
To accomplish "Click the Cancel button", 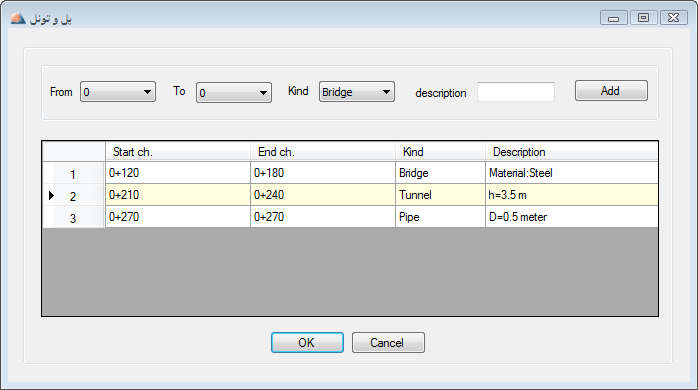I will [x=388, y=342].
